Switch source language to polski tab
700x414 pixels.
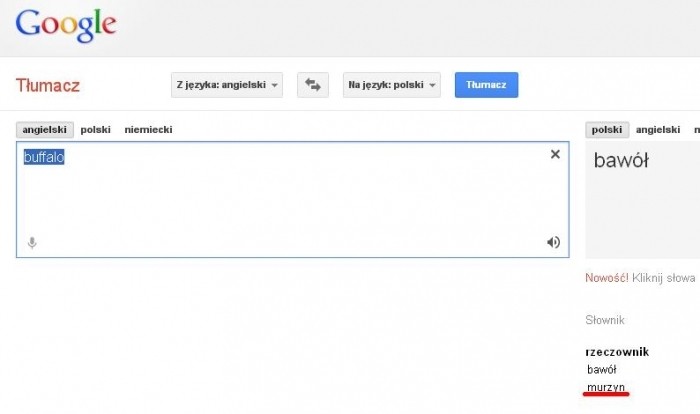pyautogui.click(x=95, y=129)
